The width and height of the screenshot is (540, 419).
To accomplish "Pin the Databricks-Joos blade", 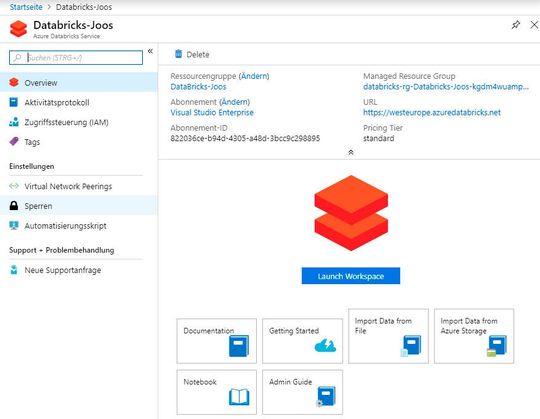I will pos(516,25).
